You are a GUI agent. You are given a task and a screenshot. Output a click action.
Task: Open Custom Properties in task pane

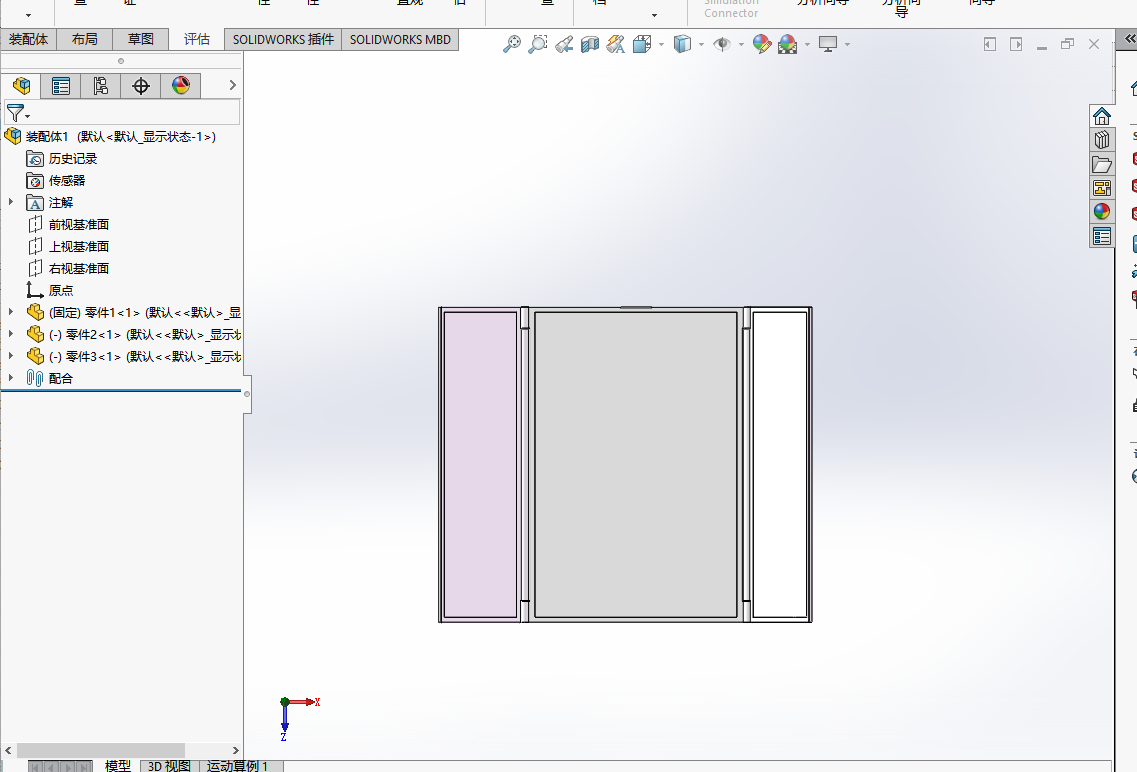click(x=1101, y=236)
